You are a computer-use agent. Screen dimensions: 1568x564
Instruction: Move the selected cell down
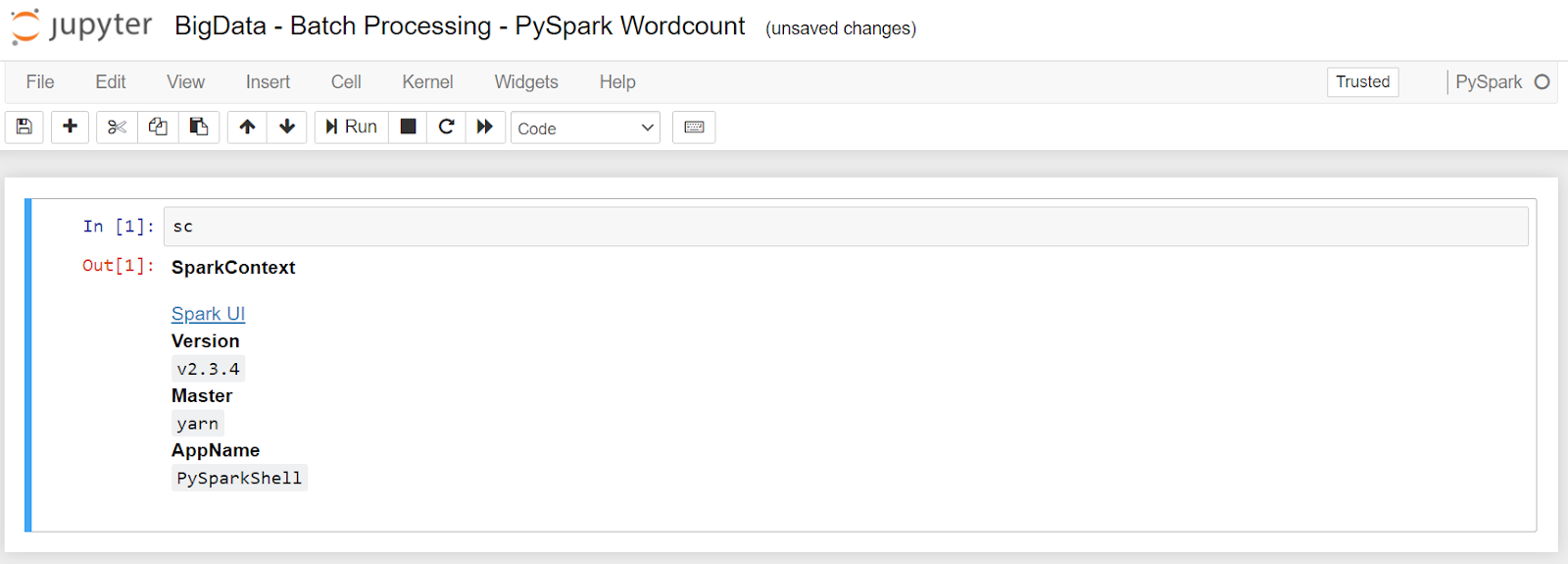[287, 128]
